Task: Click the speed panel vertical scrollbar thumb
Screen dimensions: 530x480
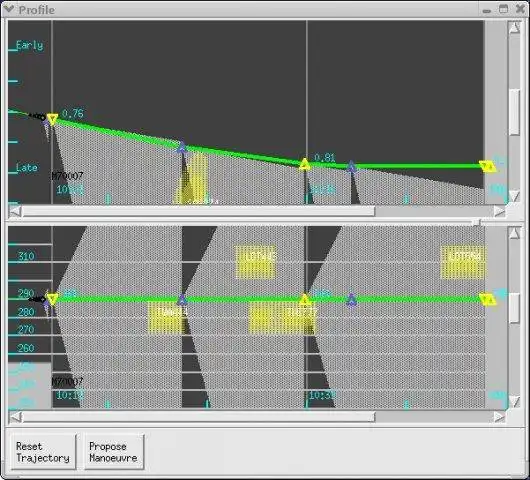Action: click(514, 112)
